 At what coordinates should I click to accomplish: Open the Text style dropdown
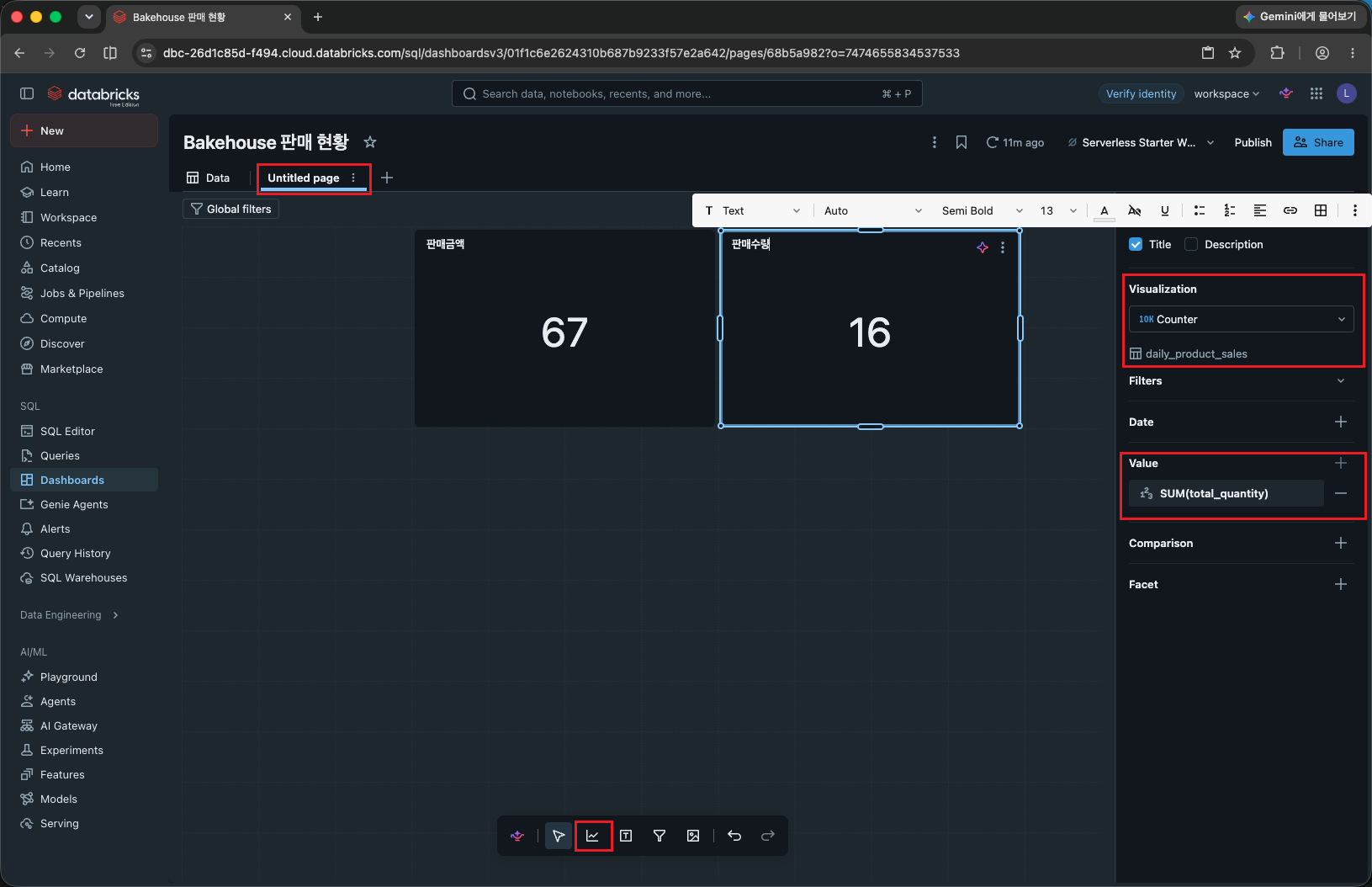click(x=753, y=211)
